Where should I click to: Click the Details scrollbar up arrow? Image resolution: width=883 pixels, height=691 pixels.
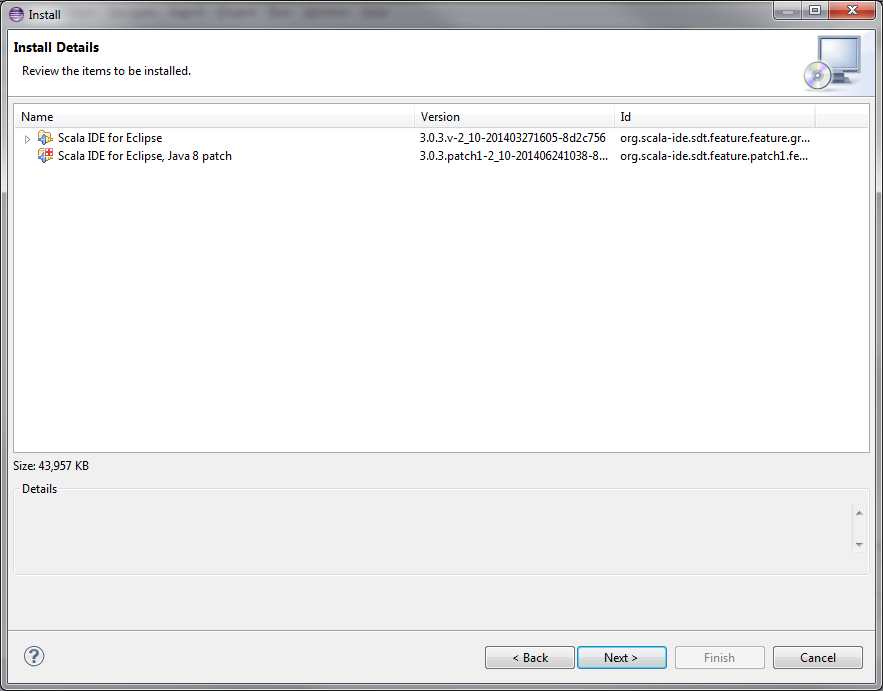[x=859, y=512]
